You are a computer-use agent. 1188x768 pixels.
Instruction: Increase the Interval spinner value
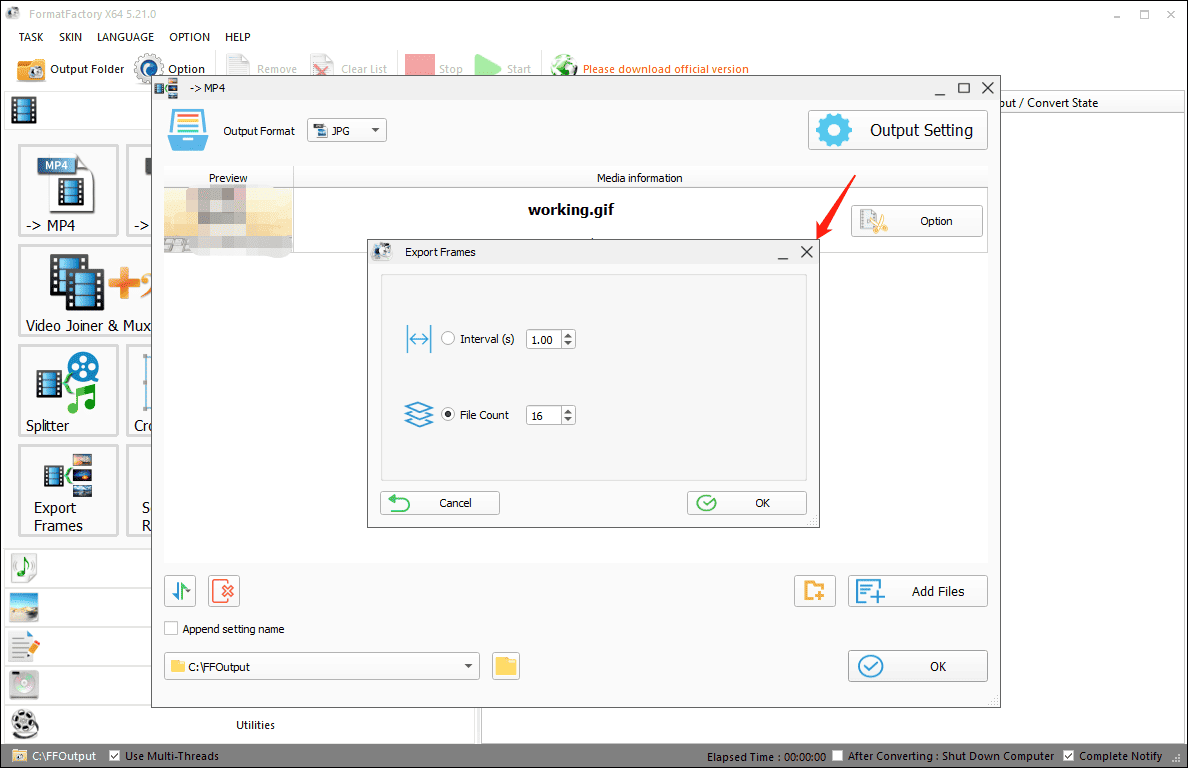point(568,335)
